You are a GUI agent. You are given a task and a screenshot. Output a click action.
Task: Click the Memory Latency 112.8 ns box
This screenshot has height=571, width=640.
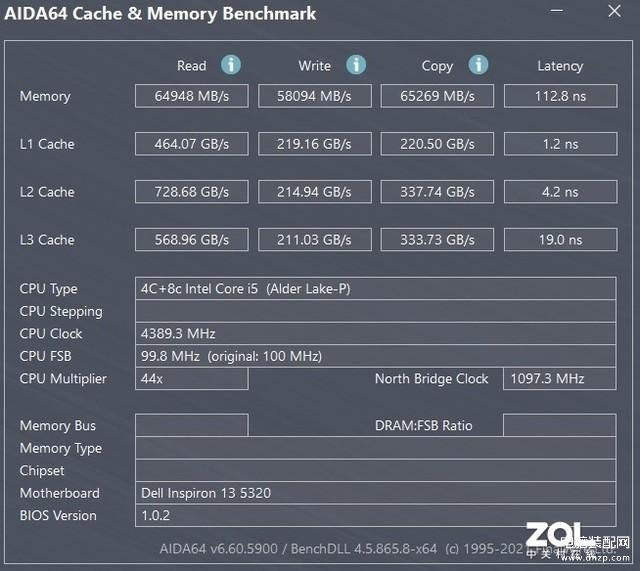tap(560, 96)
